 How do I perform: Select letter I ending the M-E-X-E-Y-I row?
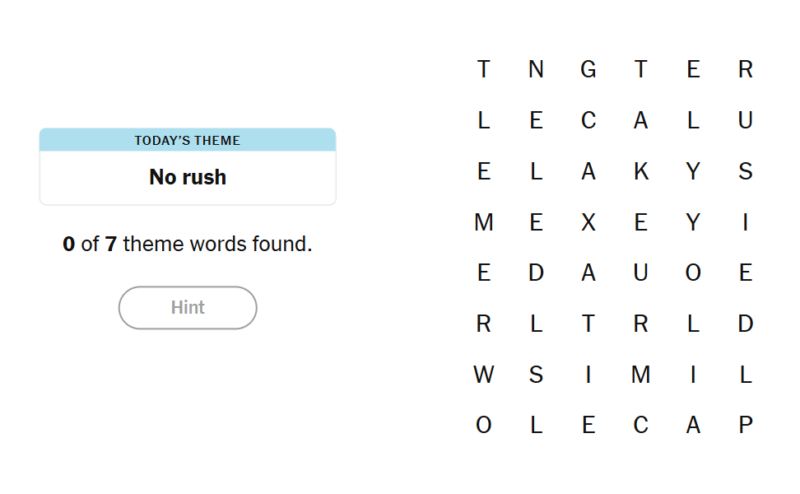point(745,222)
